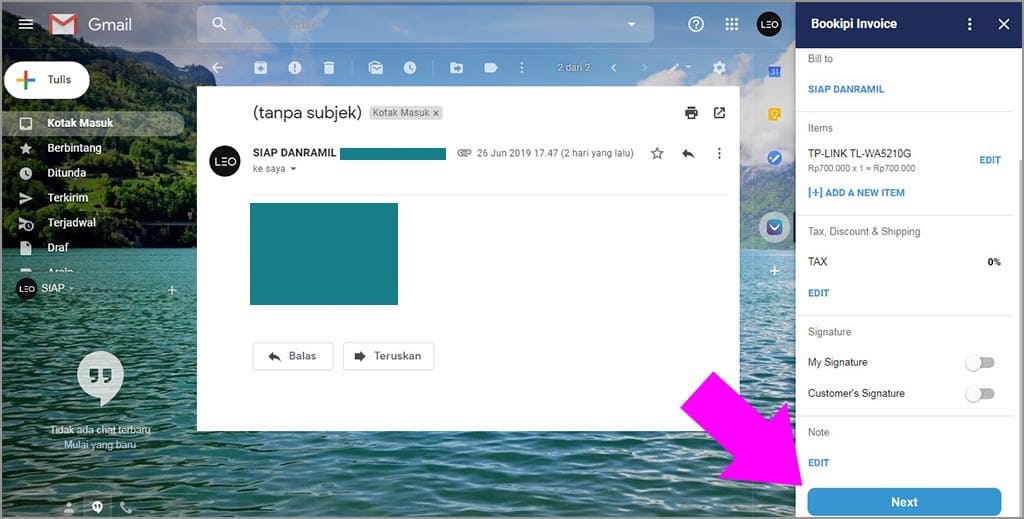Open the Google Keep side panel icon
Screen dimensions: 1024x519
(x=774, y=115)
